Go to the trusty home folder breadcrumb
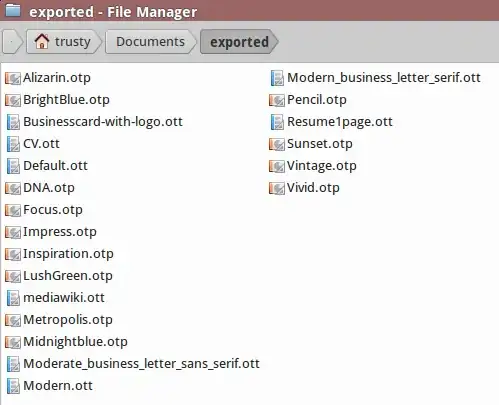 [63, 42]
